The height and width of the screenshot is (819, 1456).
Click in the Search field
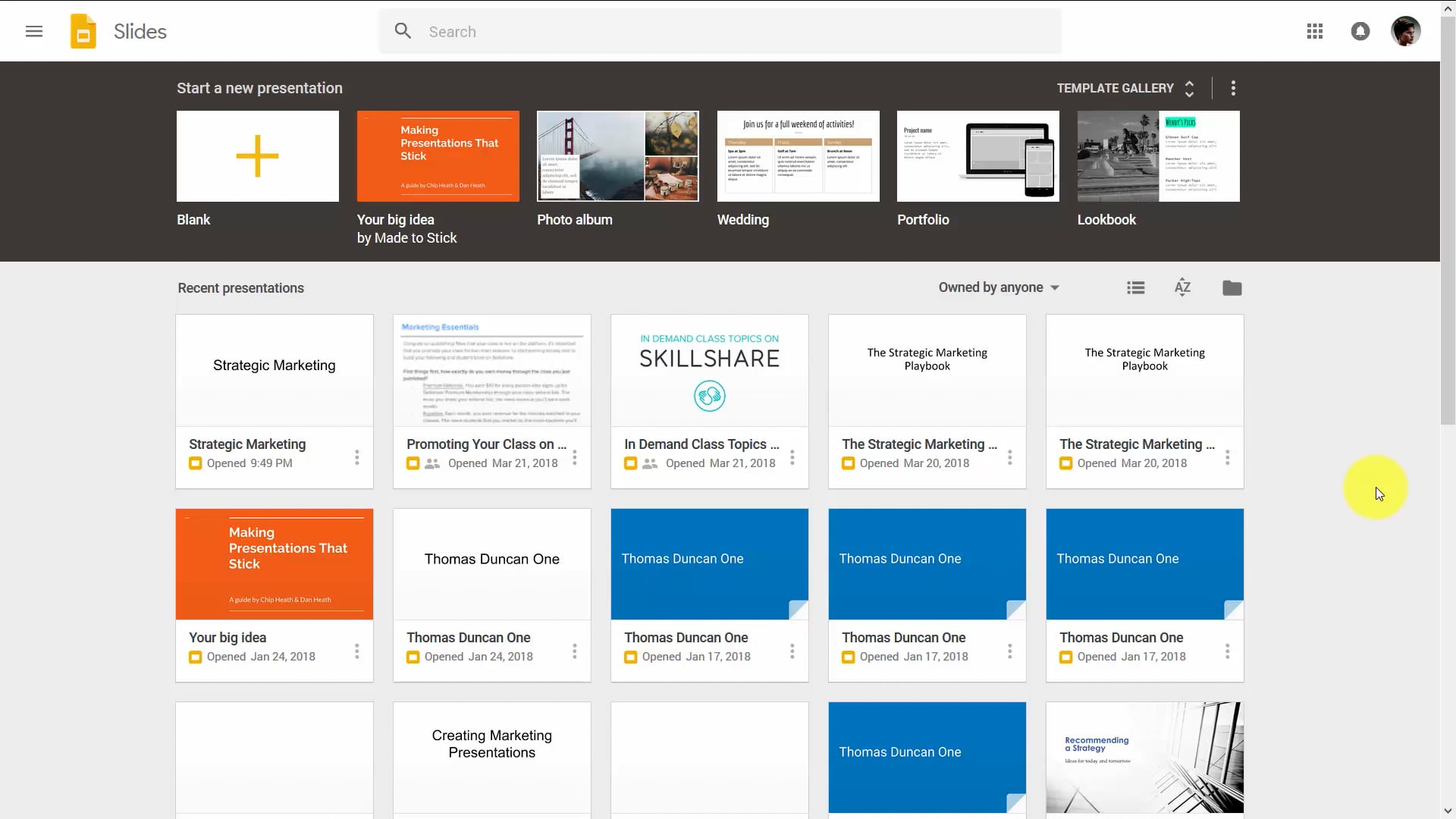[x=720, y=31]
